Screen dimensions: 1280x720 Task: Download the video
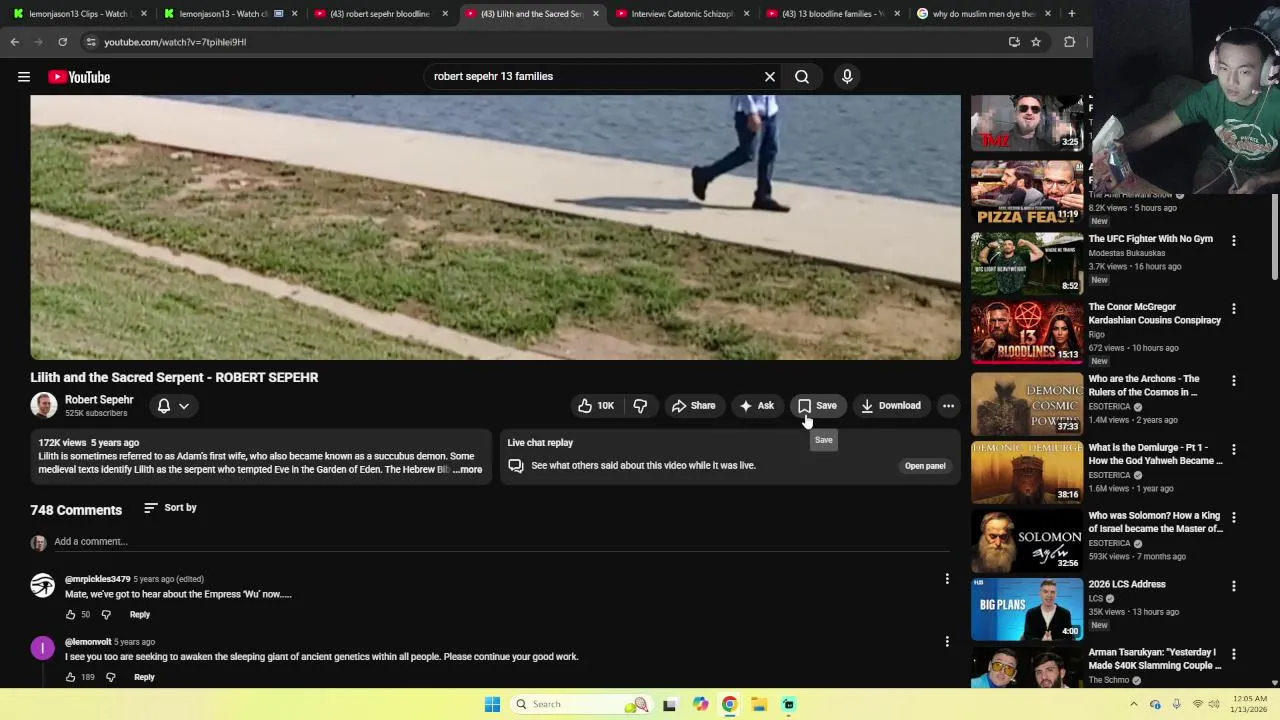pyautogui.click(x=890, y=406)
